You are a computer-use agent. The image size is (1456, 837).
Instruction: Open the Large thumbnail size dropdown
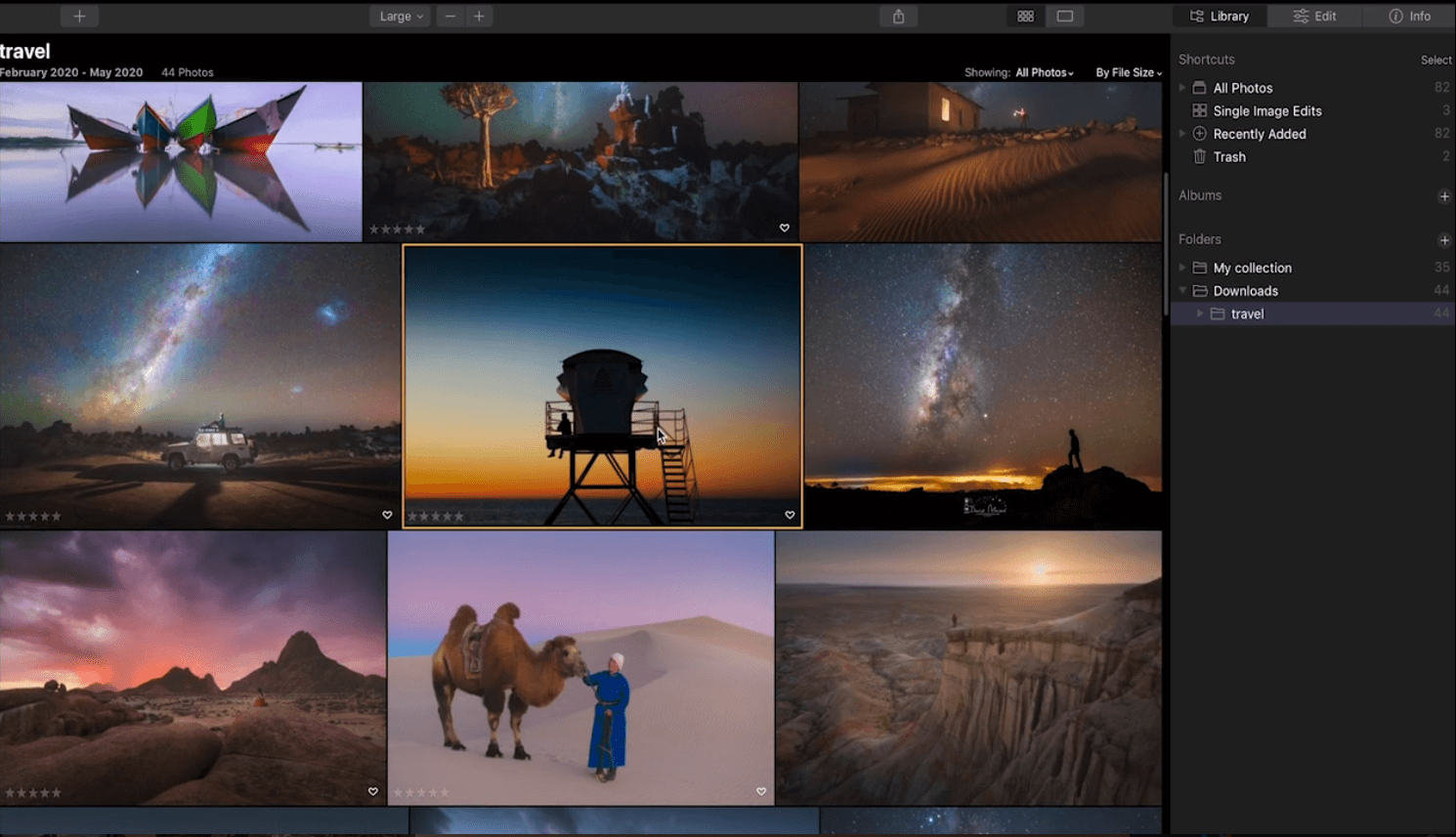tap(399, 16)
